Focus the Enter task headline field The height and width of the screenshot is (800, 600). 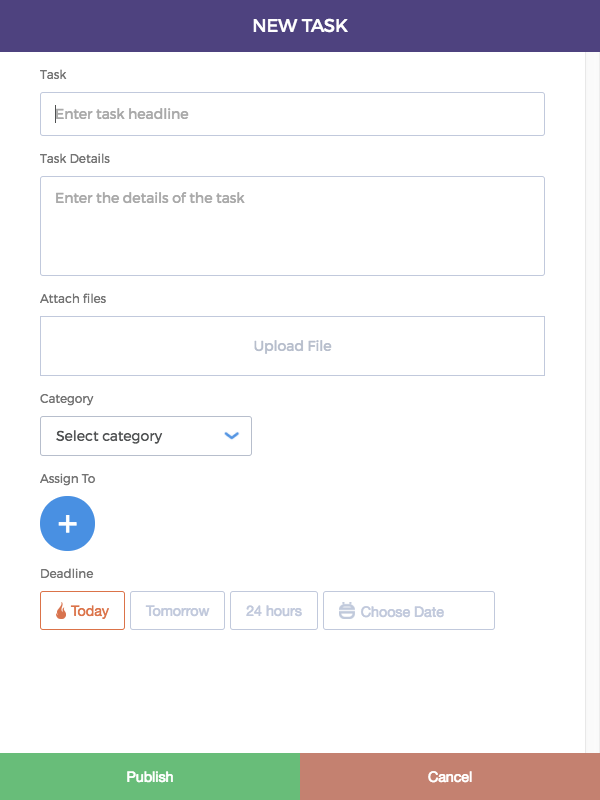tap(292, 114)
